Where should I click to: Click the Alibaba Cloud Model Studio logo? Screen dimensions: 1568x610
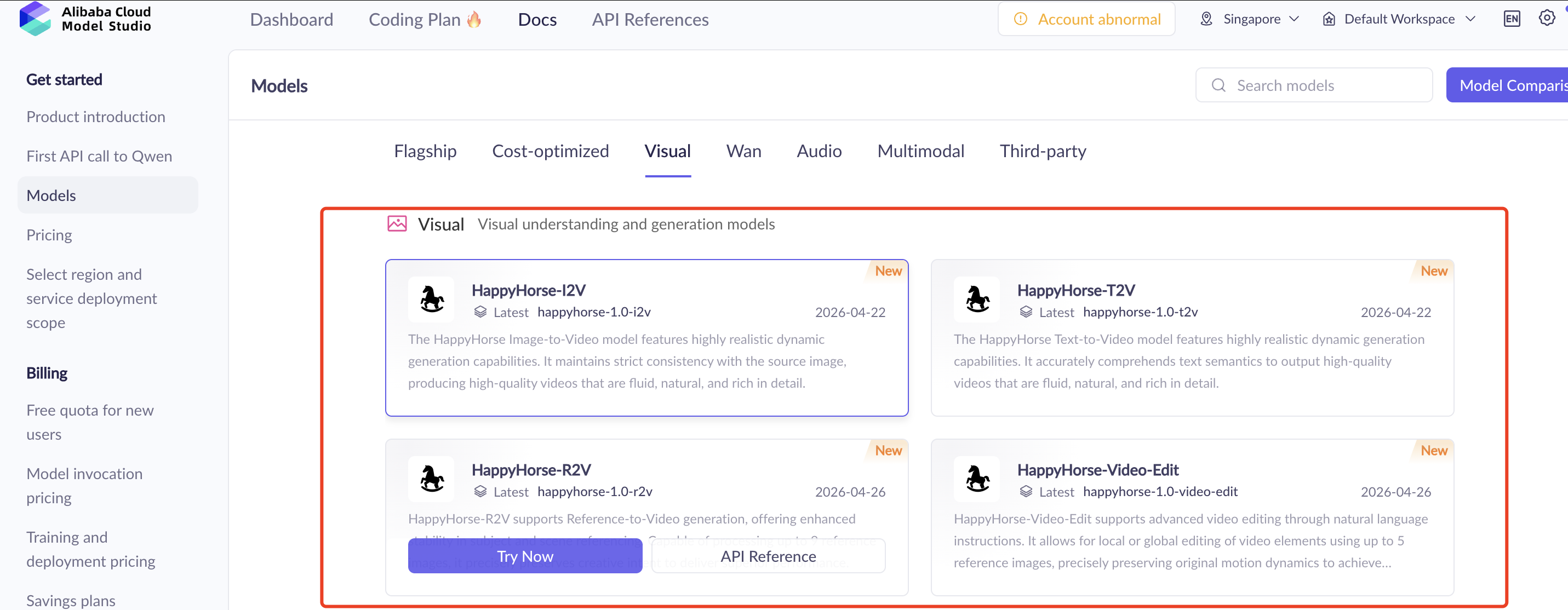point(85,19)
